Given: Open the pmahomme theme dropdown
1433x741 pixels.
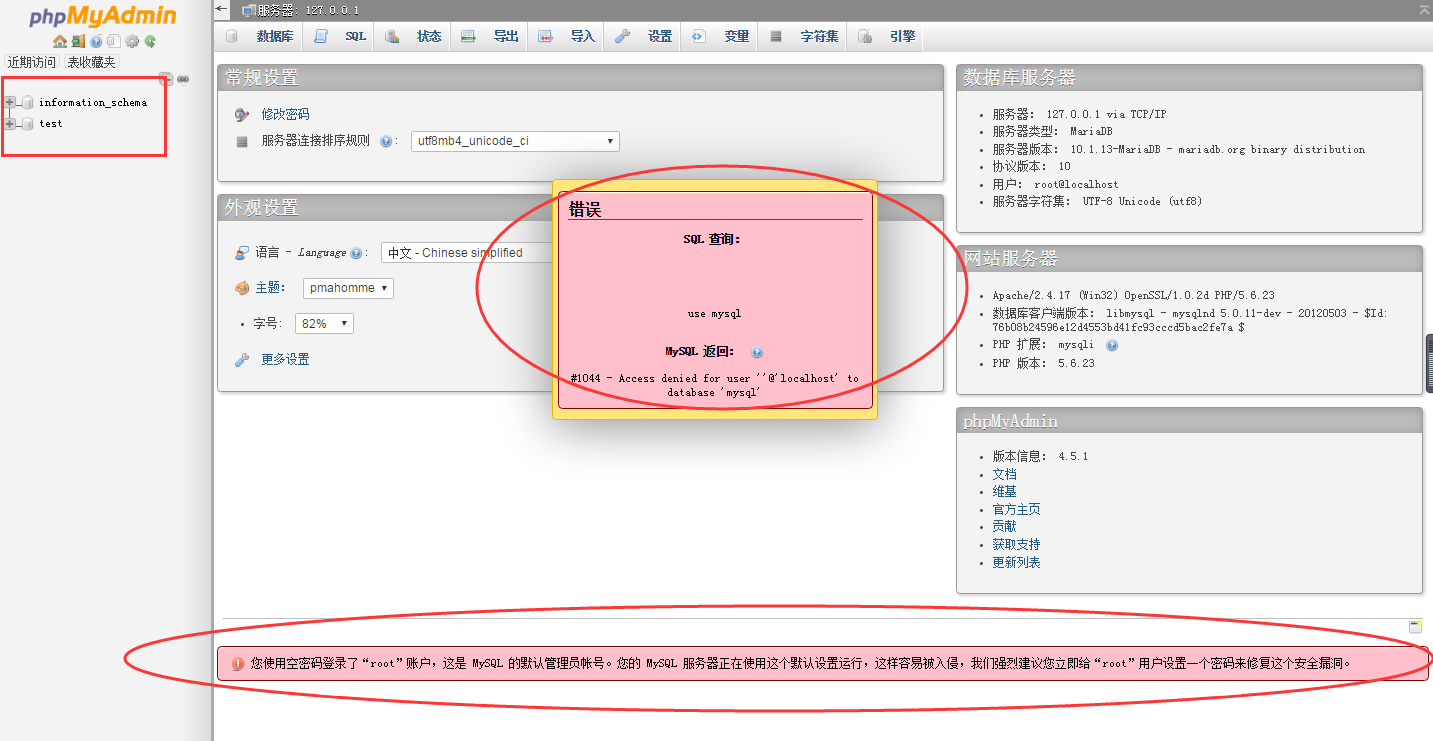Looking at the screenshot, I should click(348, 288).
